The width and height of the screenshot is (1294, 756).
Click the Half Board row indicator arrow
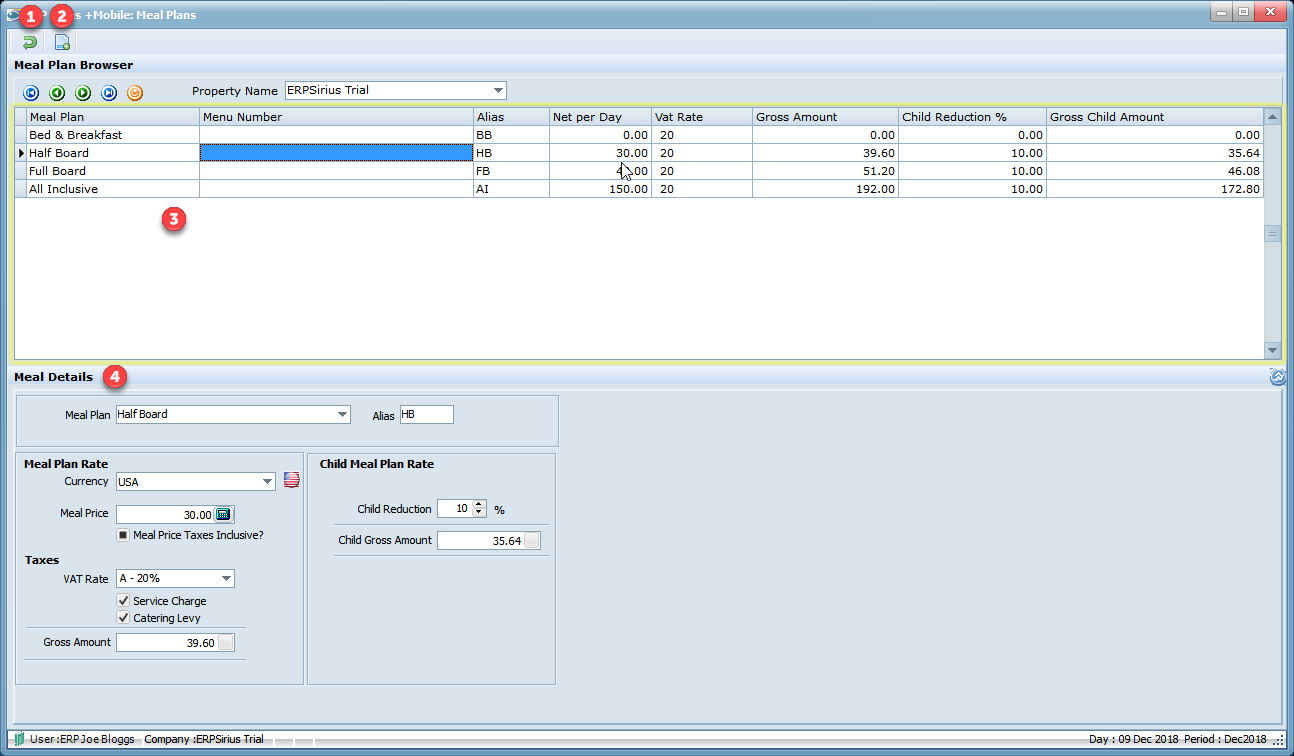click(x=21, y=153)
